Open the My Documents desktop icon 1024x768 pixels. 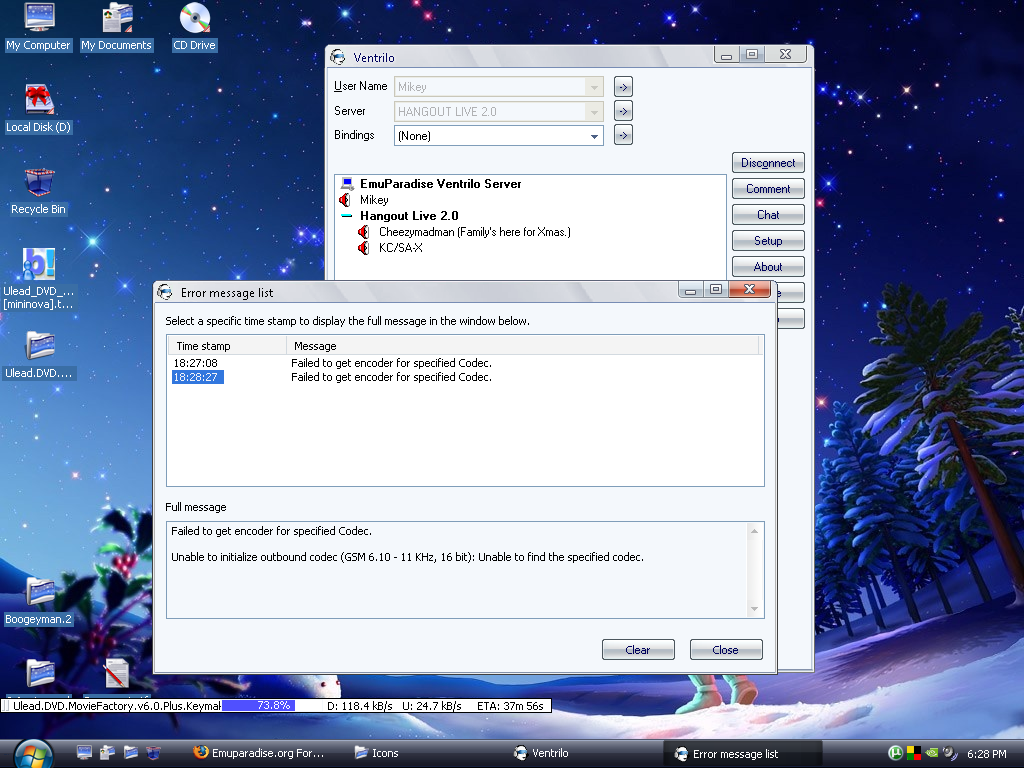click(116, 26)
